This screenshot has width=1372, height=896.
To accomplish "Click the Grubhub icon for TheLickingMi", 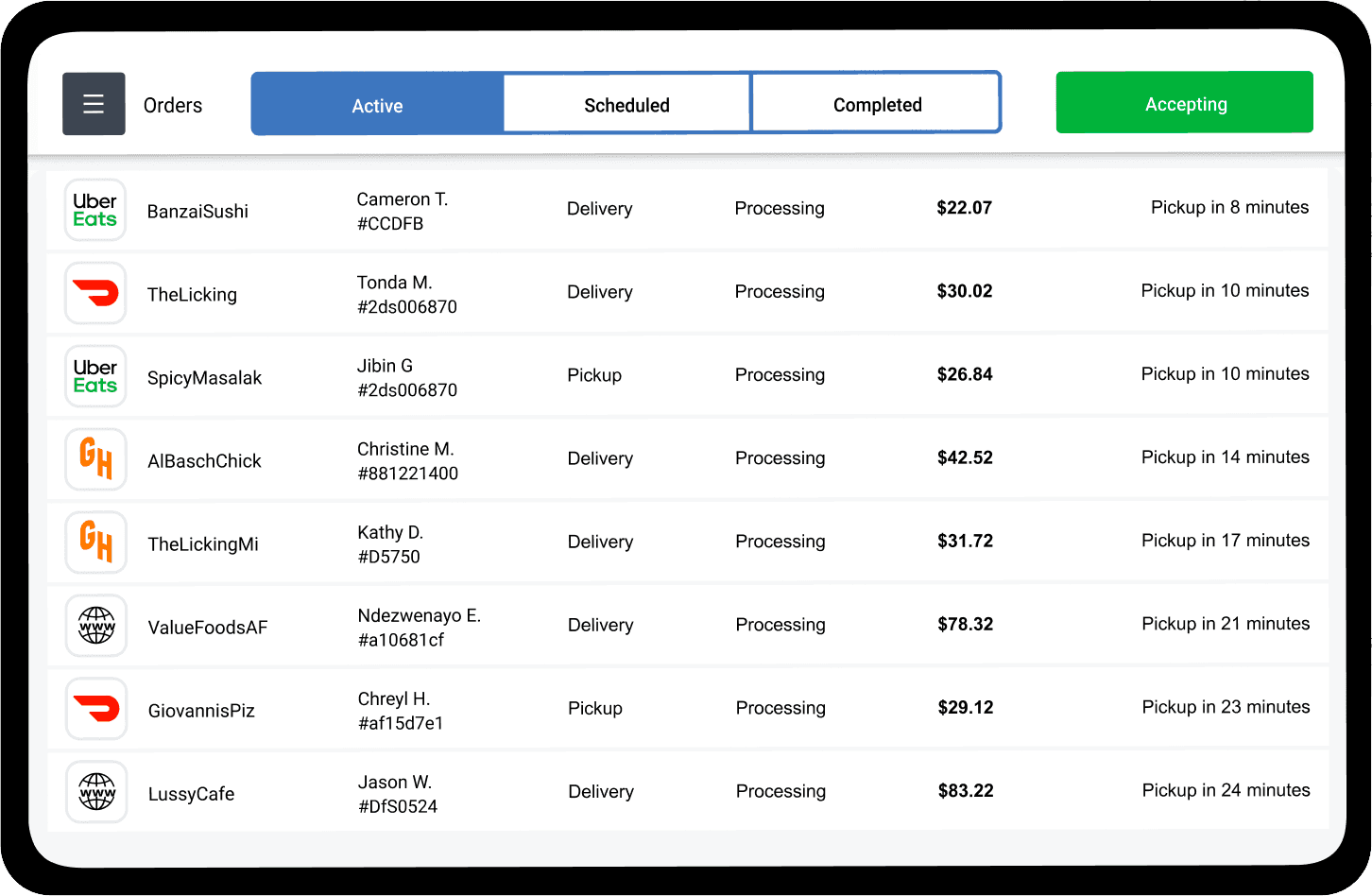I will point(95,543).
